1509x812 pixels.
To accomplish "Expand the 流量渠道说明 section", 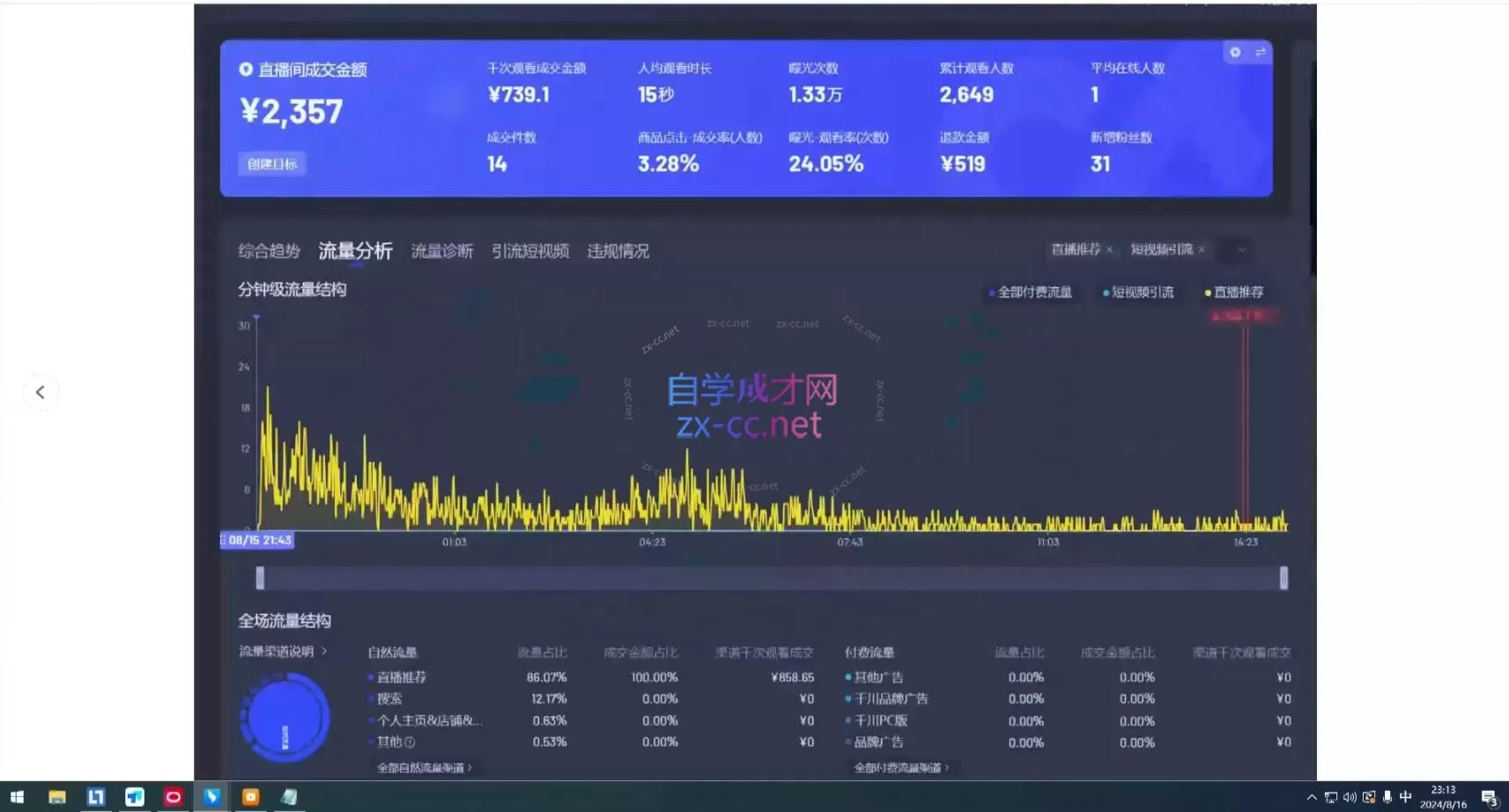I will coord(282,652).
